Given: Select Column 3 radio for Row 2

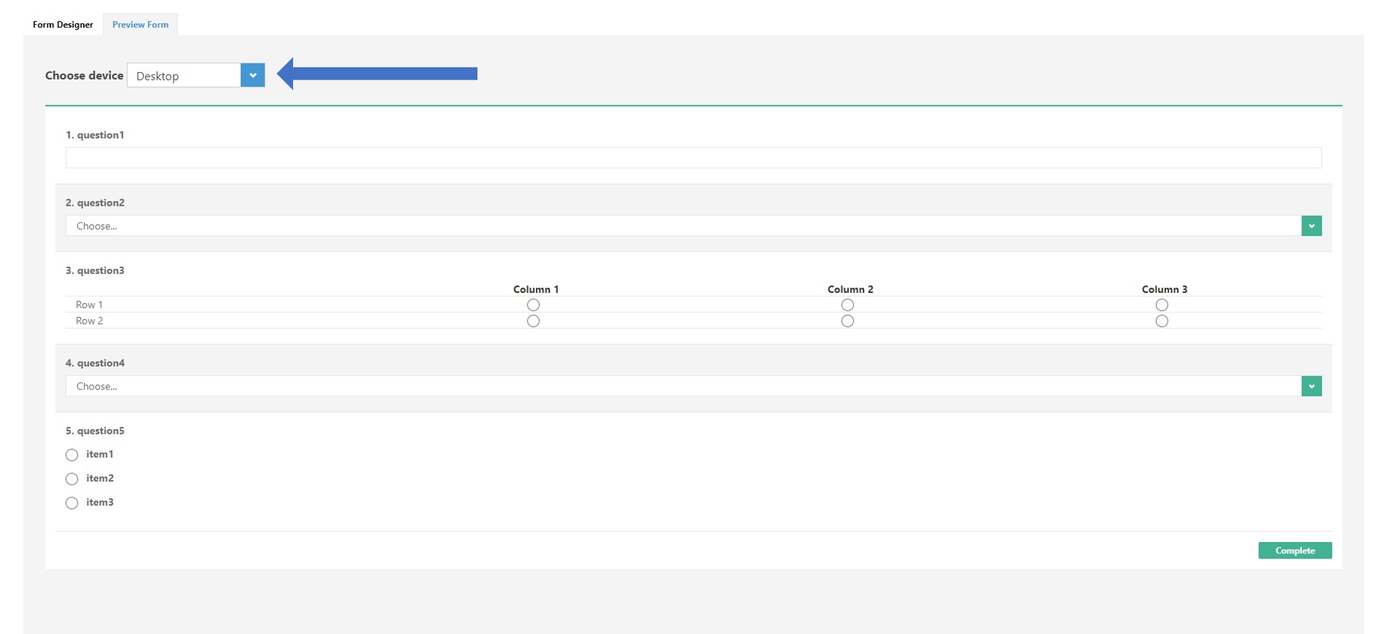Looking at the screenshot, I should (1162, 320).
